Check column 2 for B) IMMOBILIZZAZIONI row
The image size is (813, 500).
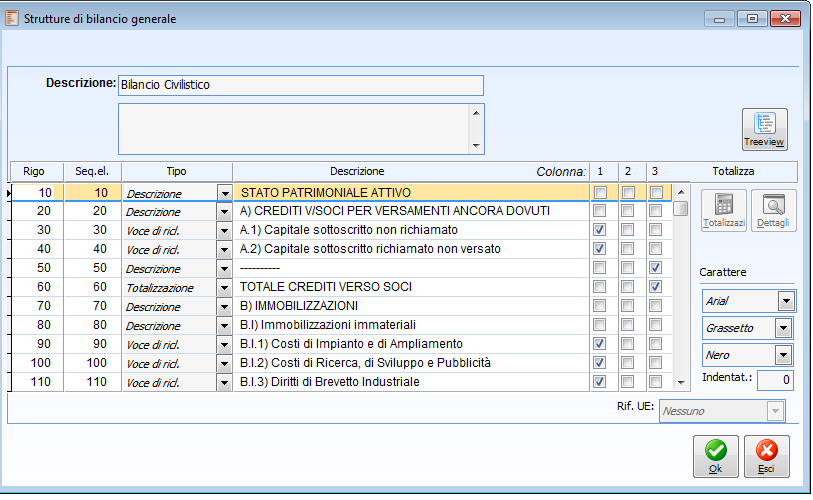[628, 306]
